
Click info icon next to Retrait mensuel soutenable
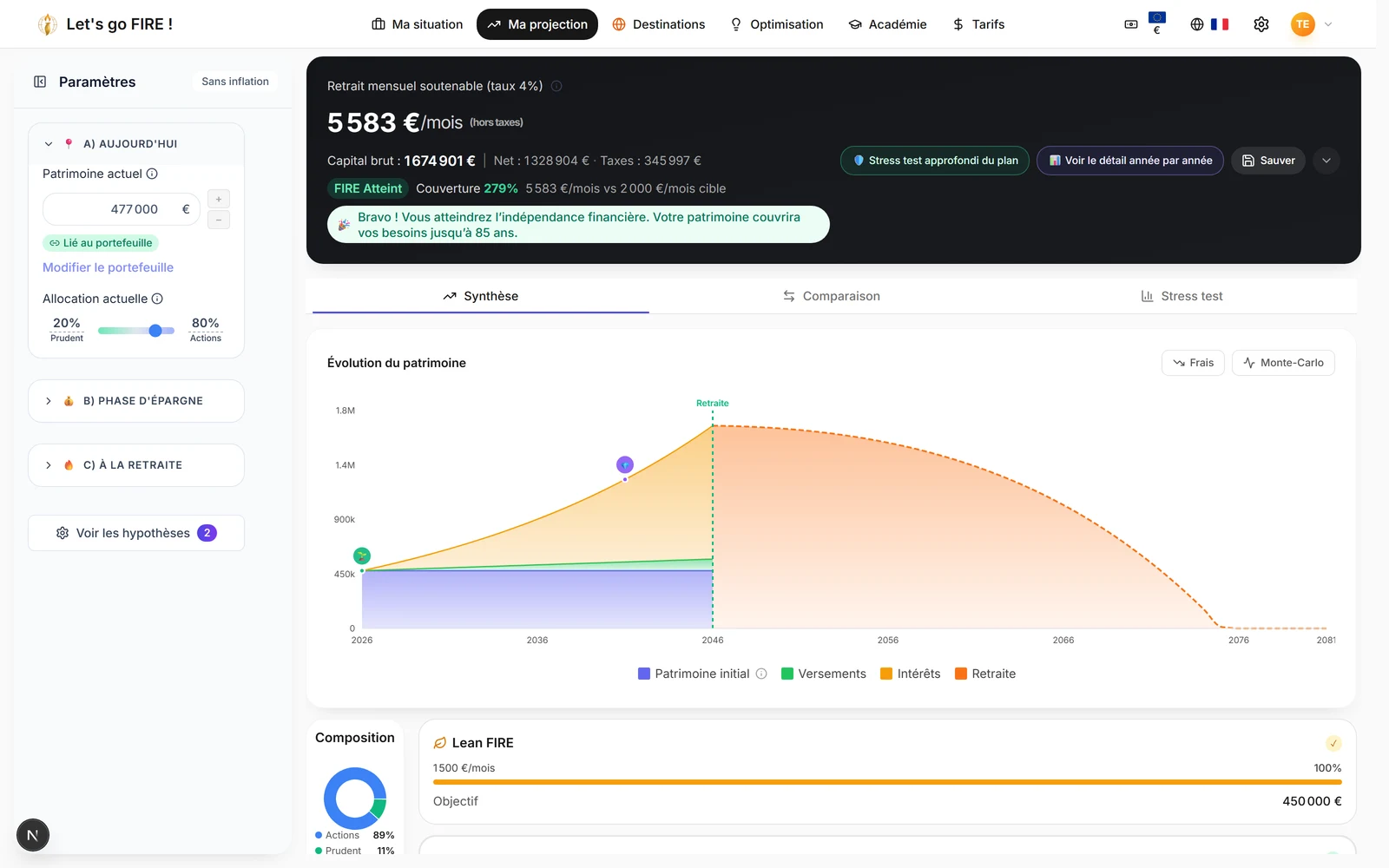click(556, 86)
